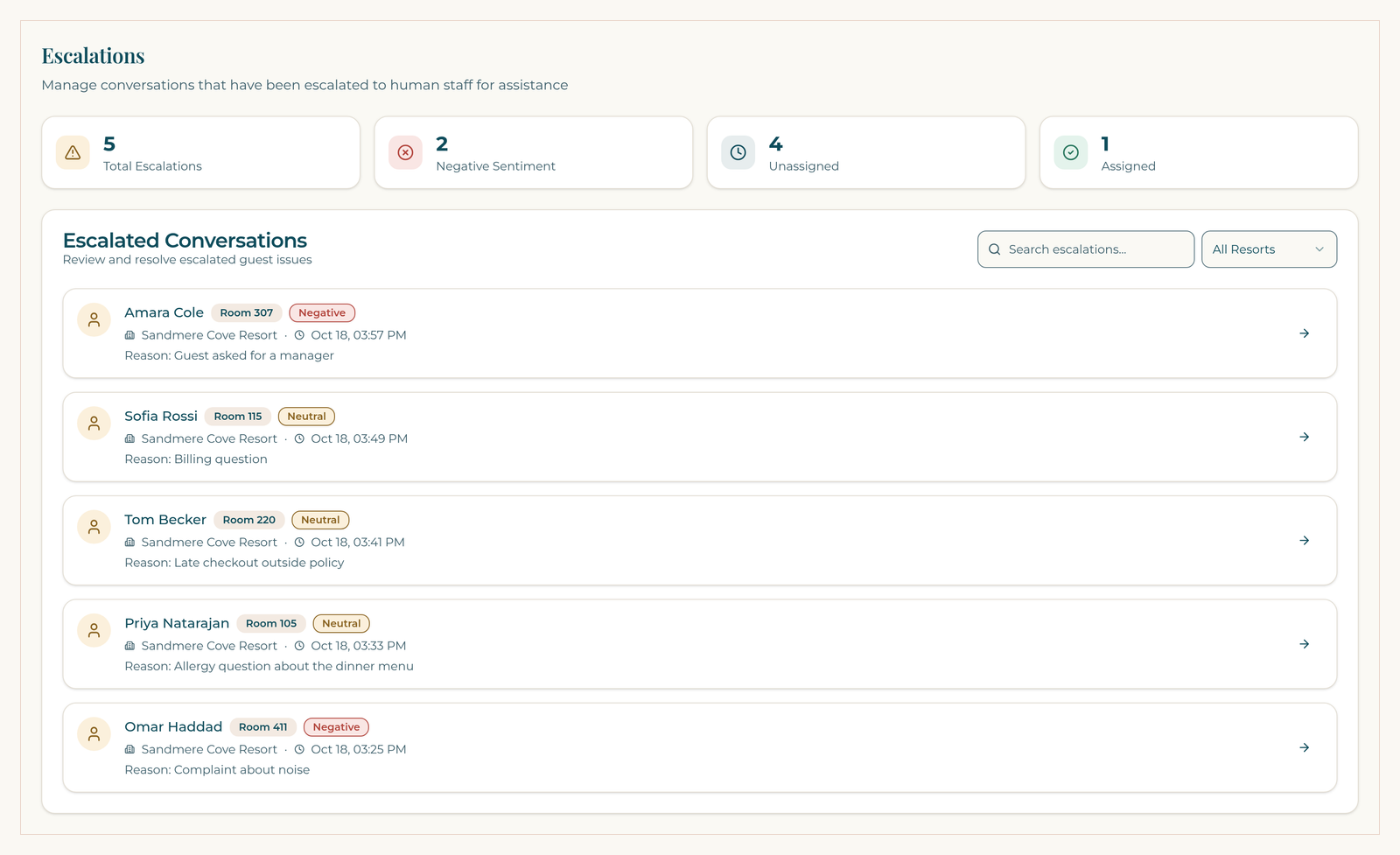Viewport: 1400px width, 855px height.
Task: Click the name Priya Natarajan
Action: (x=177, y=623)
